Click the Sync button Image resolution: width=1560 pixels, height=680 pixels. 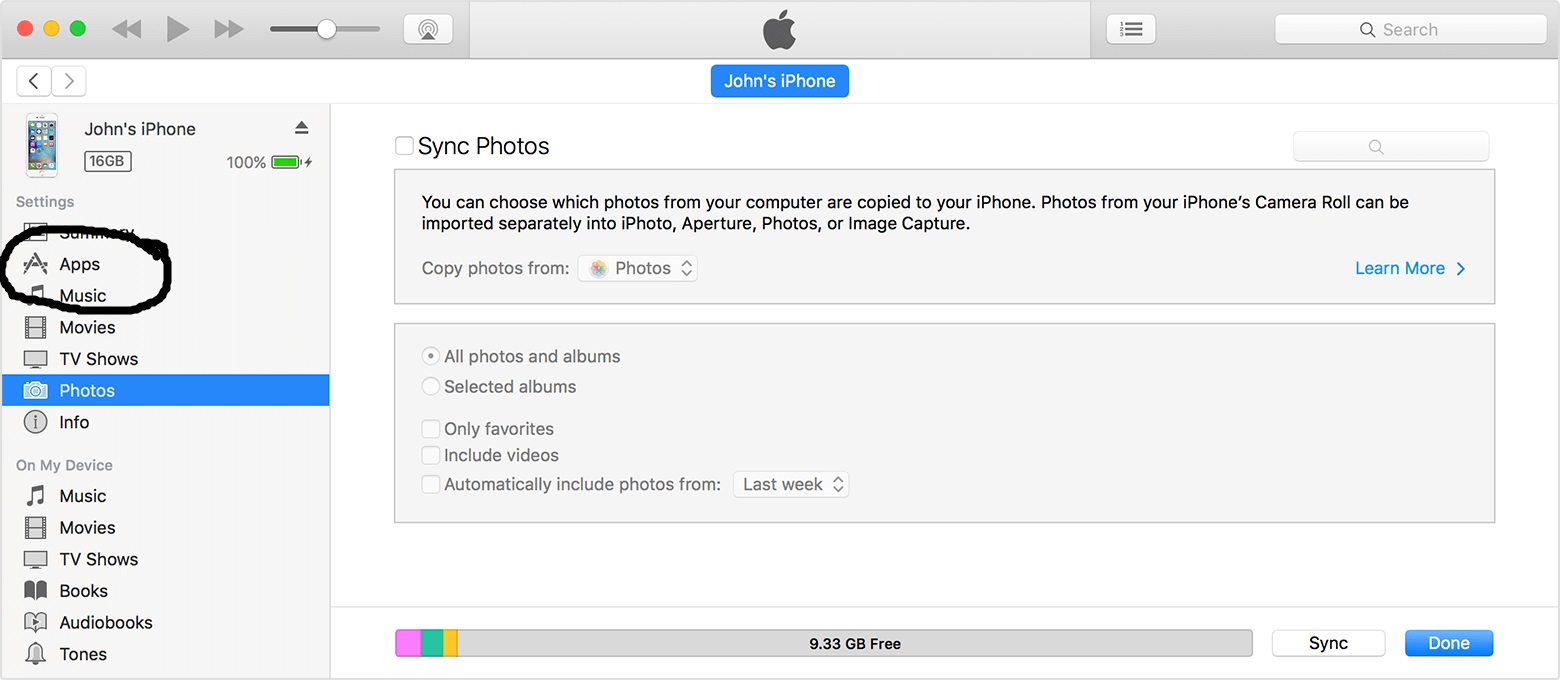[1328, 643]
